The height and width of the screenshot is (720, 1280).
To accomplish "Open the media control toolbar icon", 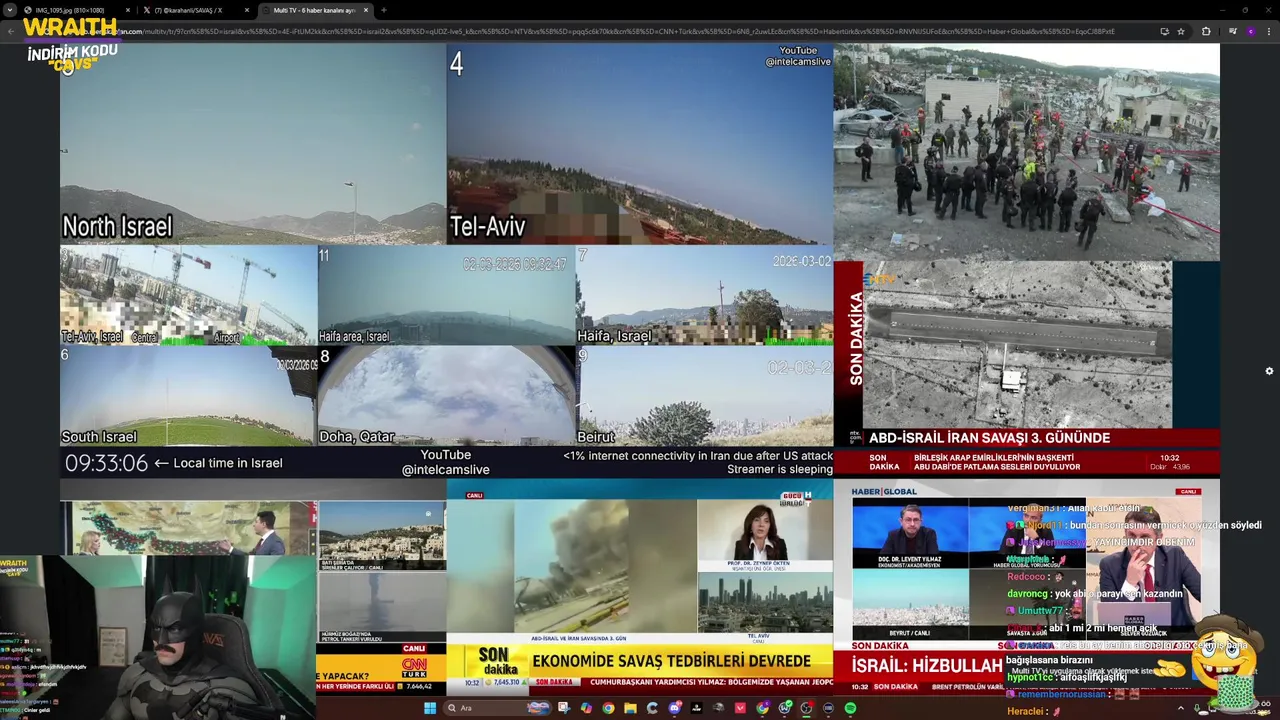I will click(1233, 31).
